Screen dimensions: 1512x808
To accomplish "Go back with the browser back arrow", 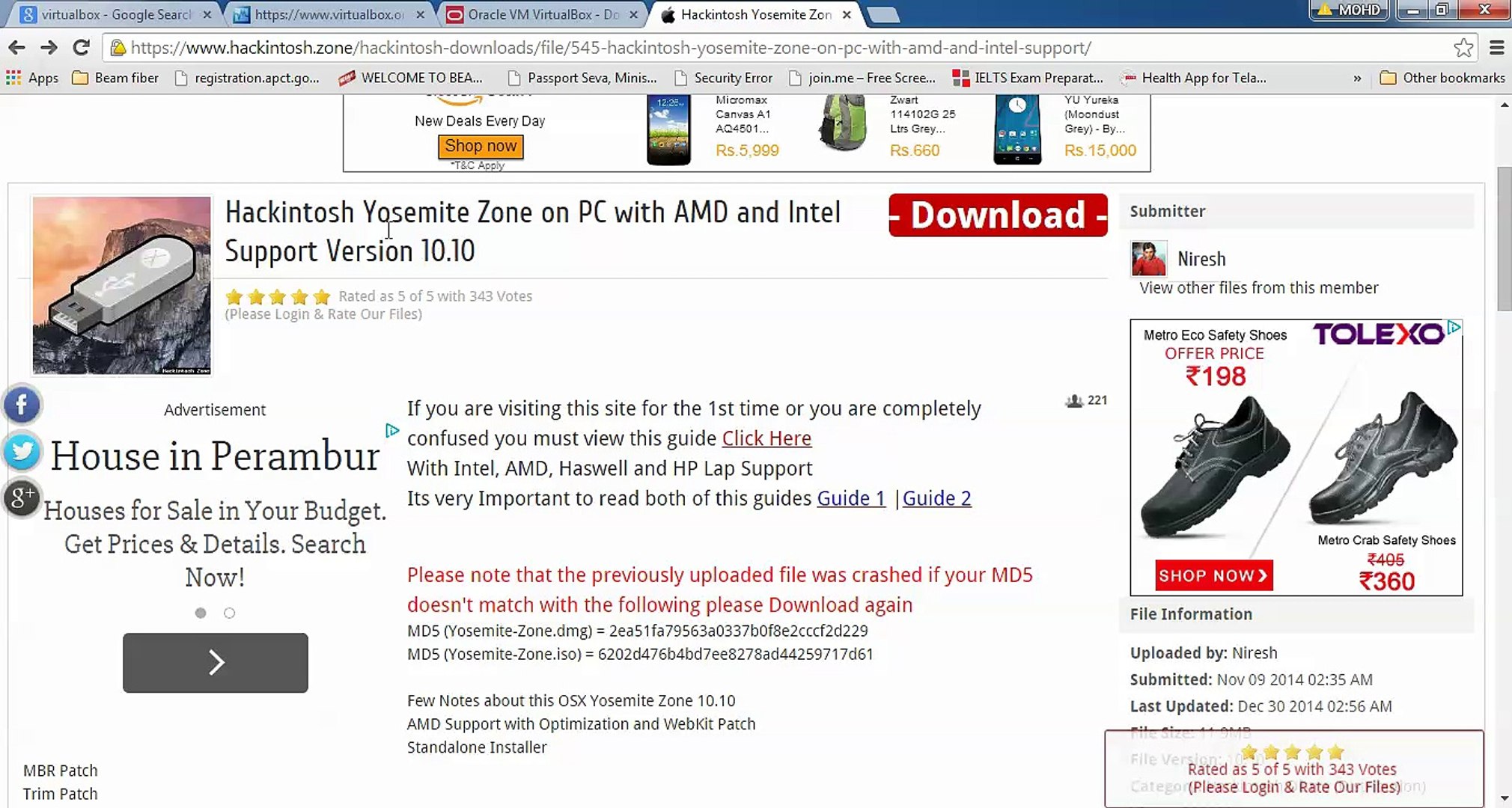I will point(16,48).
